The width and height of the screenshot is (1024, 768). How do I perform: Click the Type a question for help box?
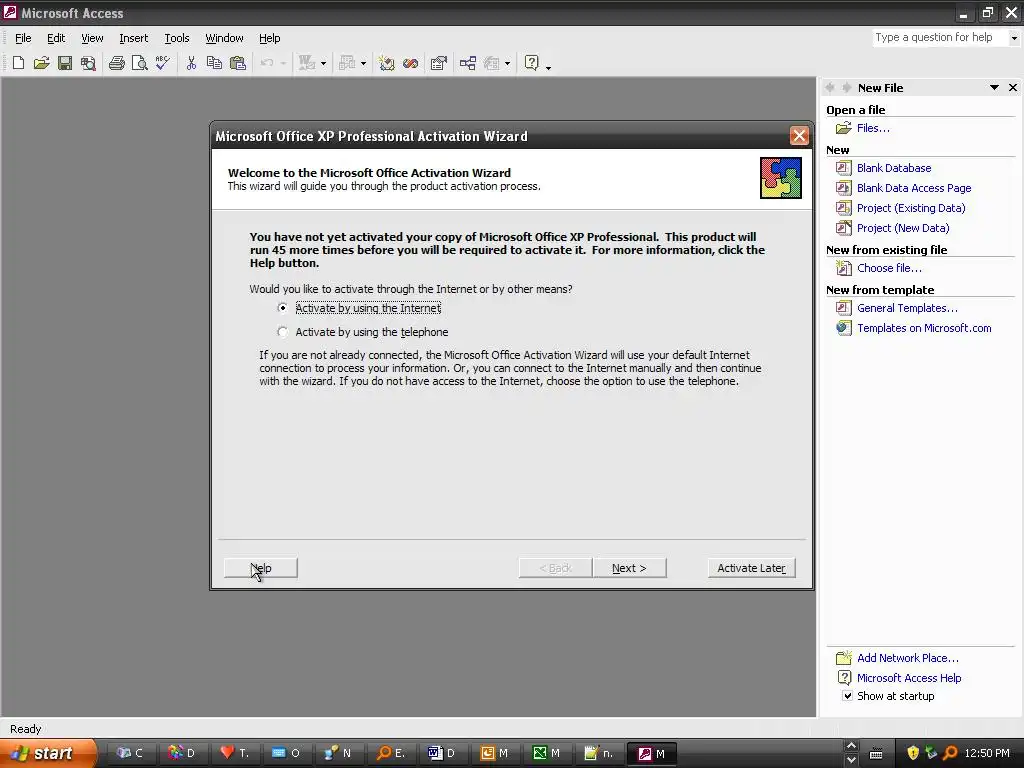pos(940,38)
